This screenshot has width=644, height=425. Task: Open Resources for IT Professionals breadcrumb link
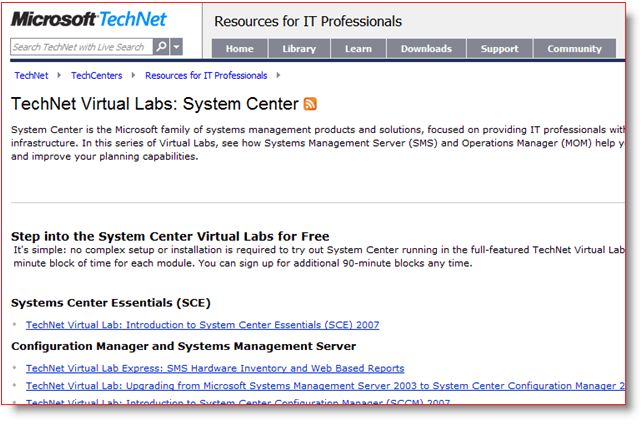(206, 76)
